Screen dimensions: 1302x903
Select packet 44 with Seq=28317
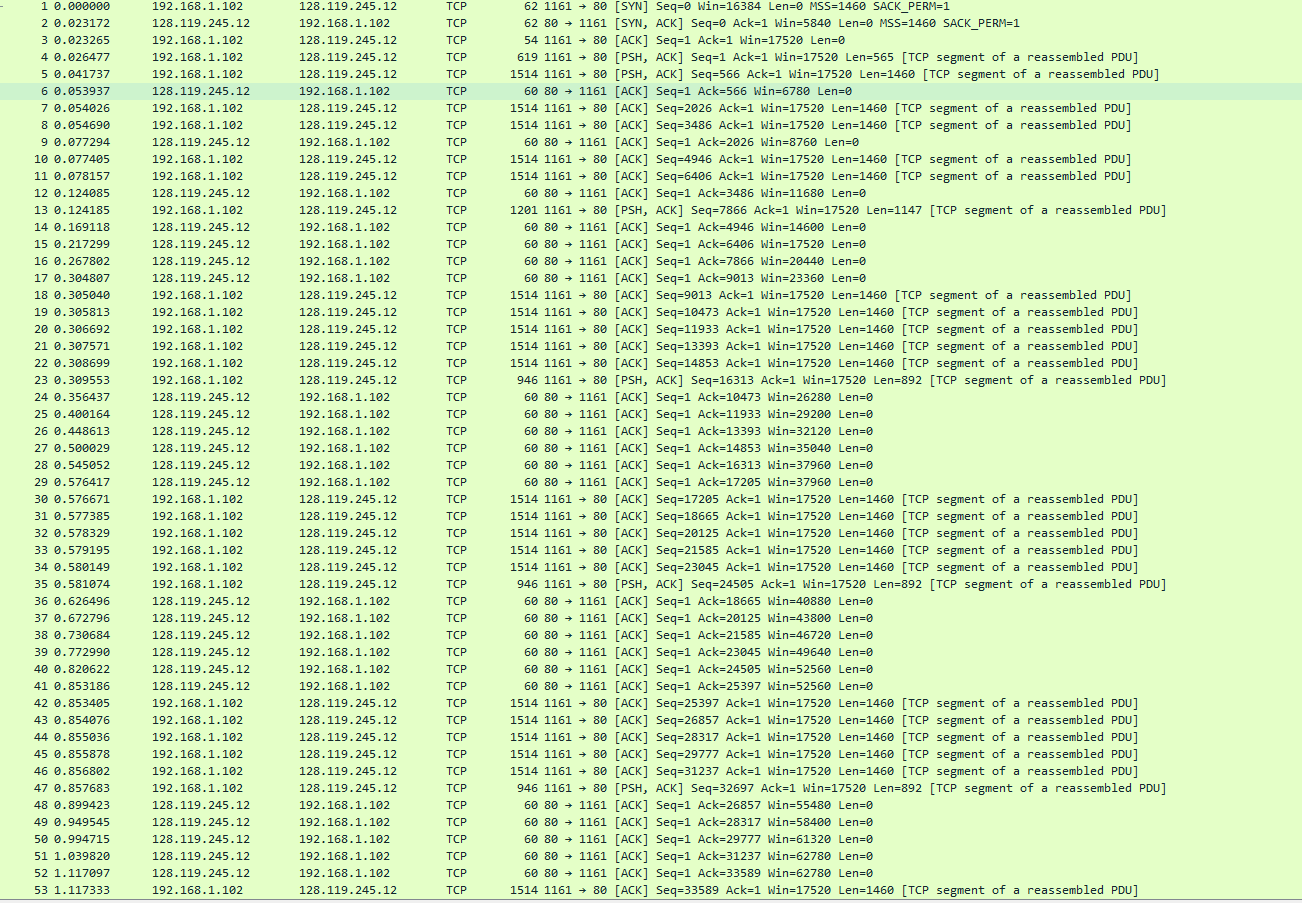400,737
